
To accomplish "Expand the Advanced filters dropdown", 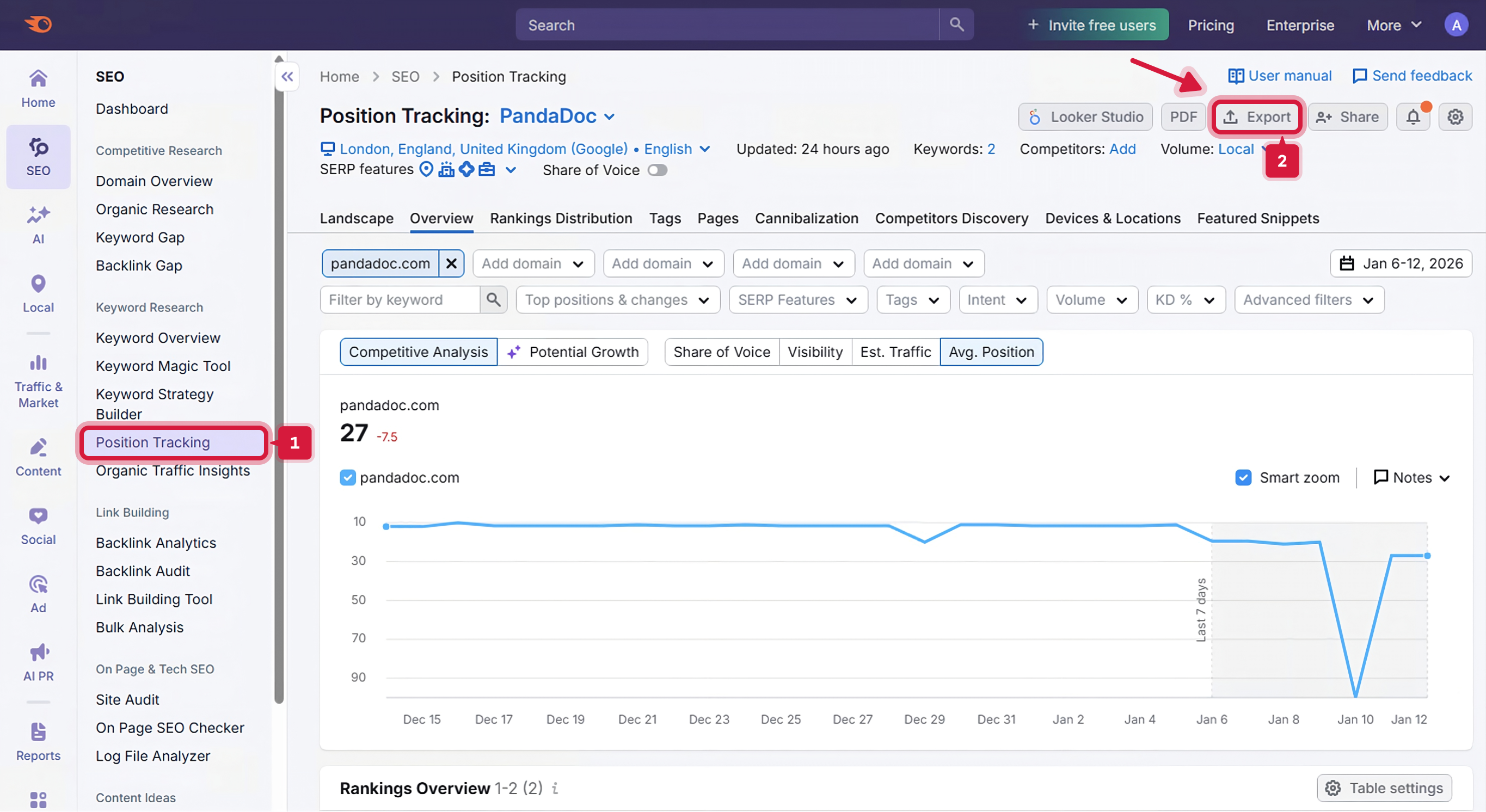I will coord(1308,299).
